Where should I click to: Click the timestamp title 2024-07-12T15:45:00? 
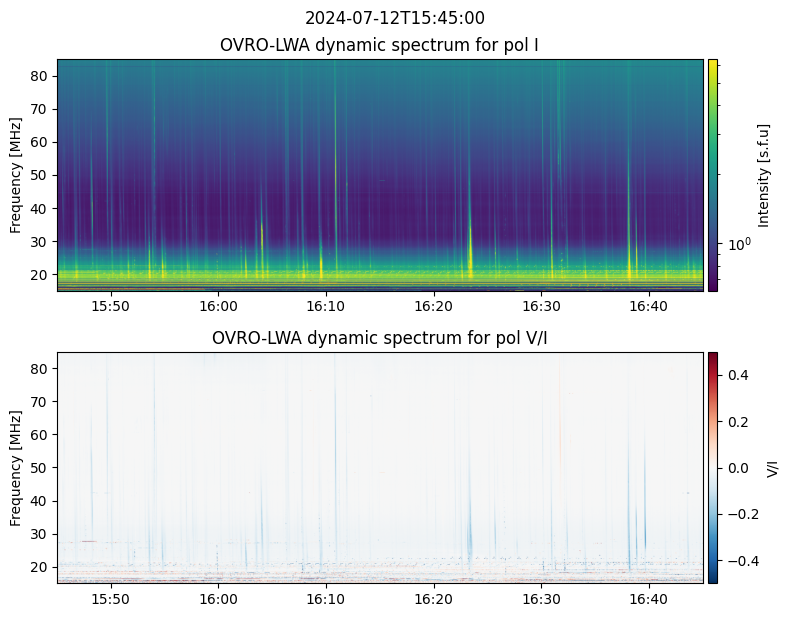click(x=394, y=18)
